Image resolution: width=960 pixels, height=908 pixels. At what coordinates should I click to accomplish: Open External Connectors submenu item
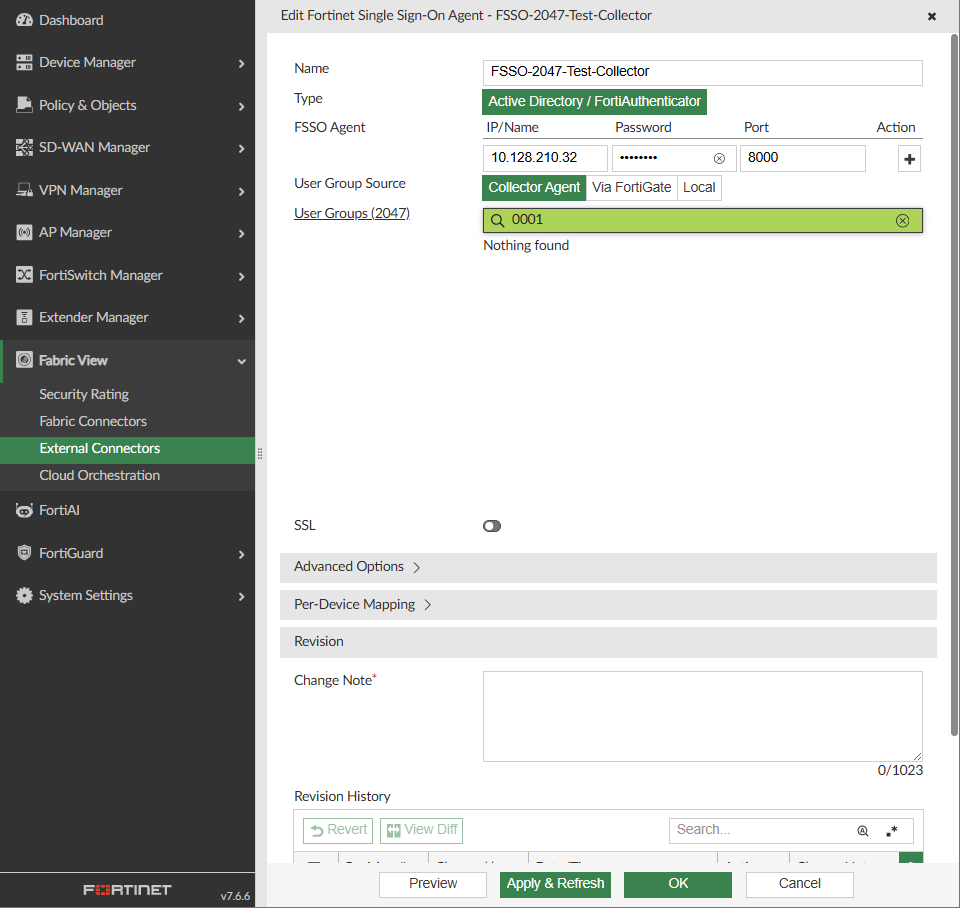pos(127,448)
